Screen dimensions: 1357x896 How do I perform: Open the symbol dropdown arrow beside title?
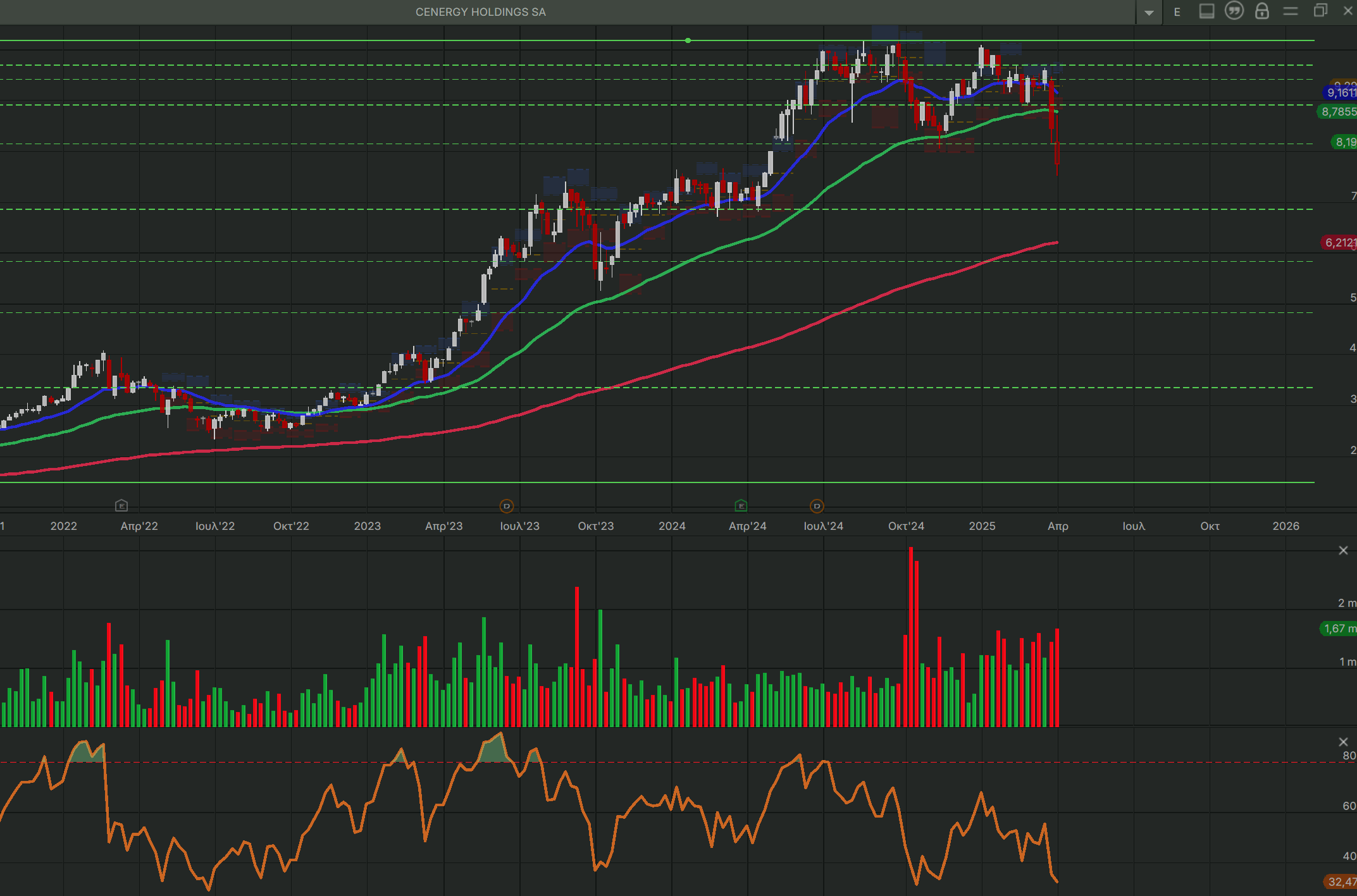pyautogui.click(x=1149, y=13)
